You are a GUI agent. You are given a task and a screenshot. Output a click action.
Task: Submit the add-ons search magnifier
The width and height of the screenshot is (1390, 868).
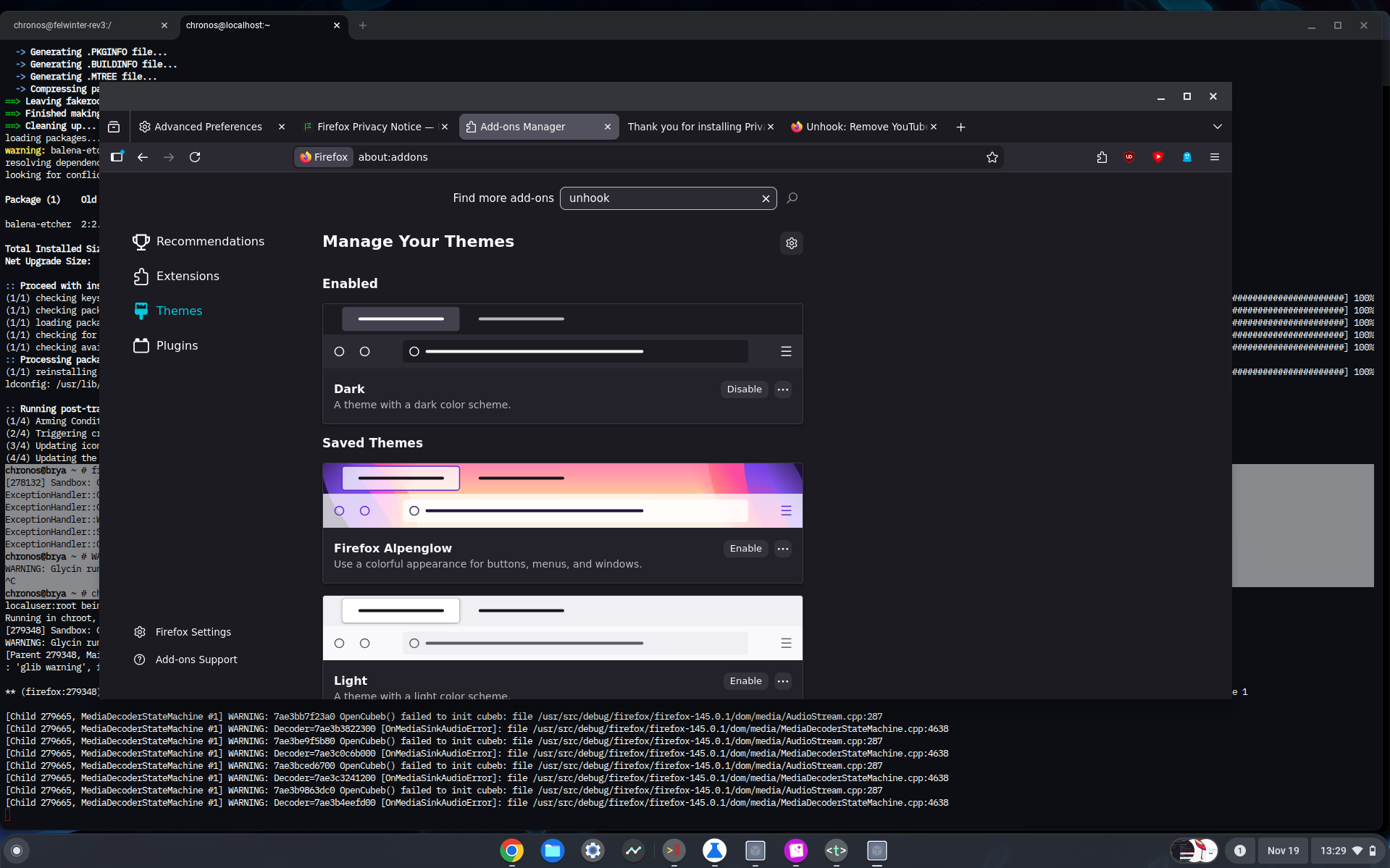[x=792, y=198]
